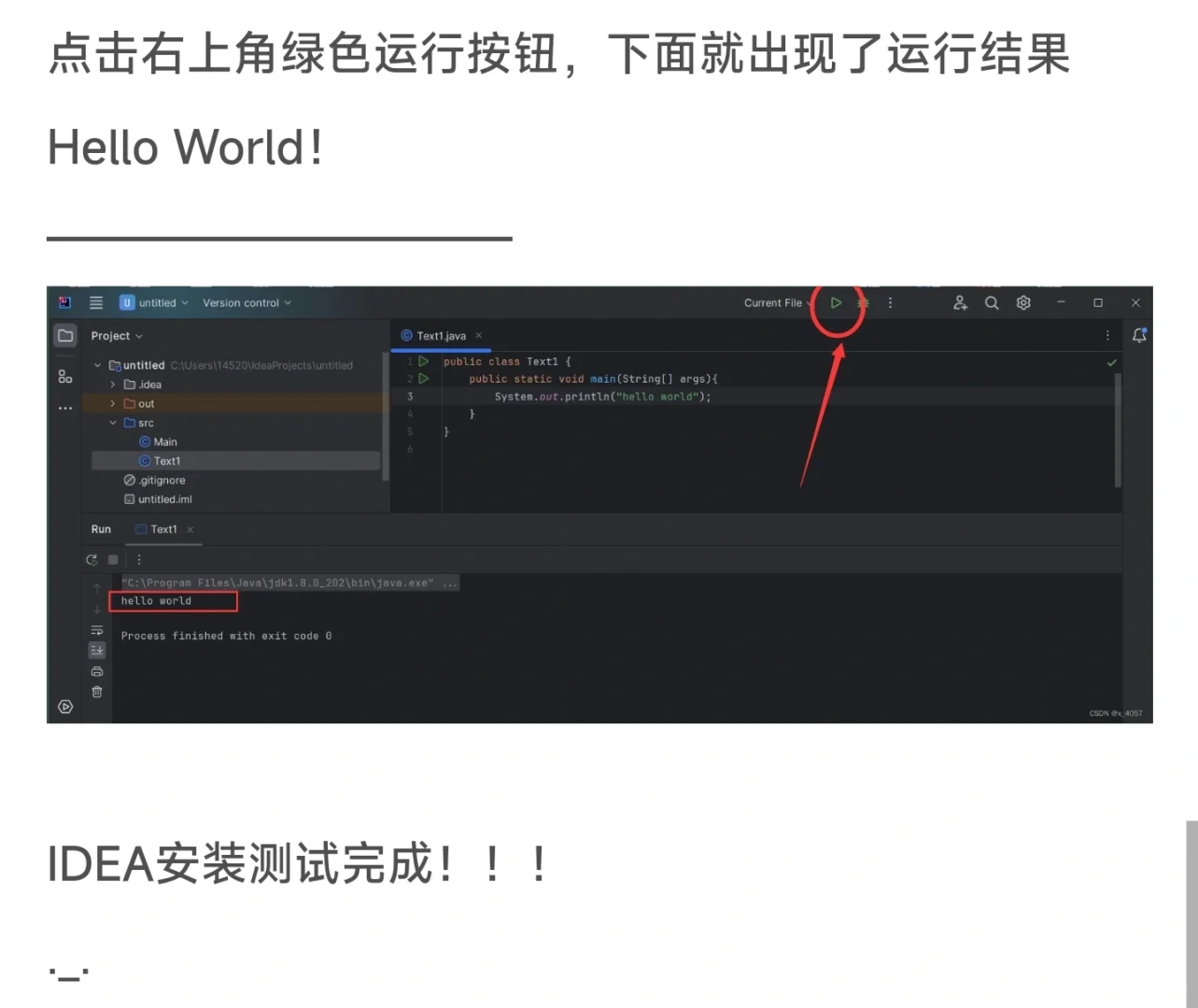Image resolution: width=1198 pixels, height=1008 pixels.
Task: Click the stop square in Run panel
Action: [x=113, y=560]
